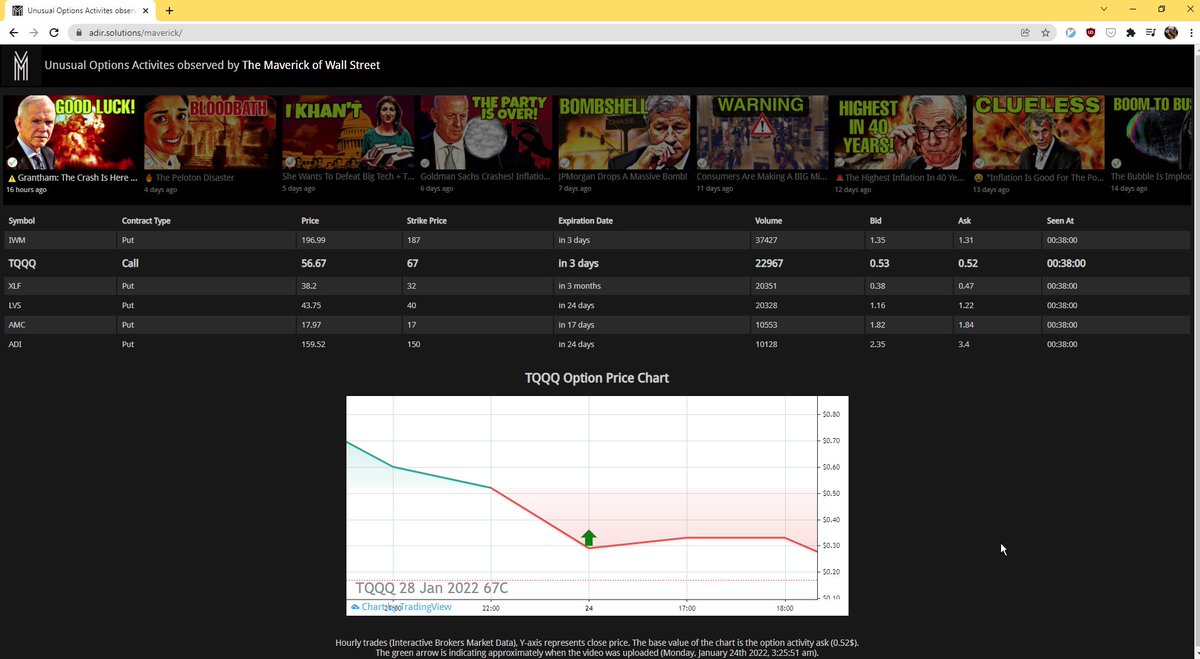
Task: Open the 'I KHAN'T' video thumbnail
Action: click(x=347, y=132)
